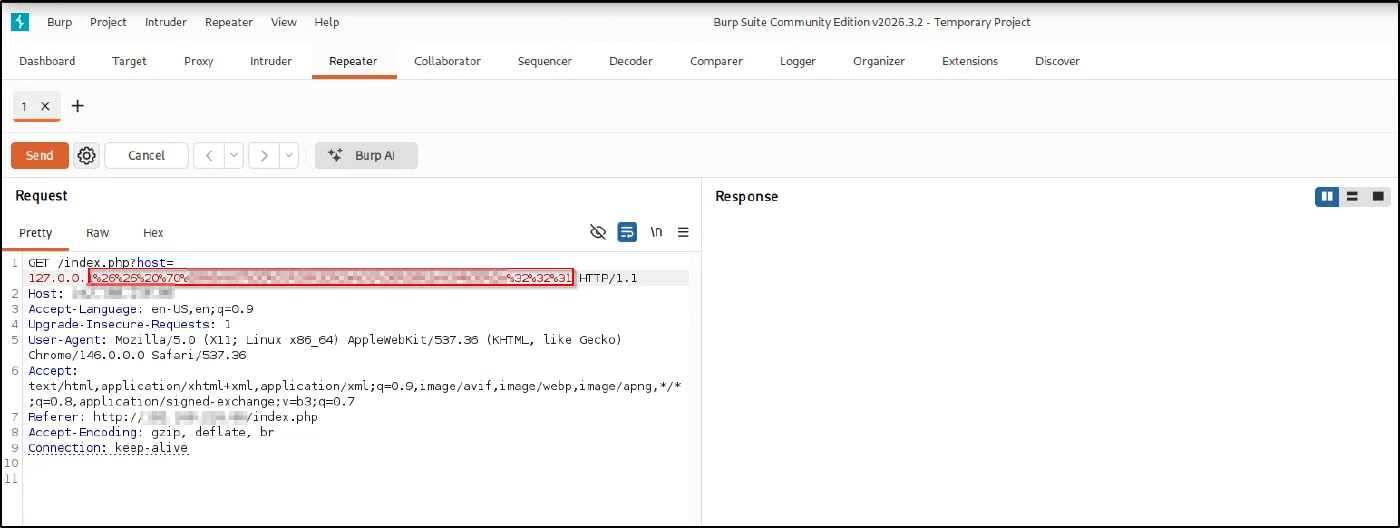Screen dimensions: 1400x528
Task: Open Repeater send settings gear
Action: point(86,155)
